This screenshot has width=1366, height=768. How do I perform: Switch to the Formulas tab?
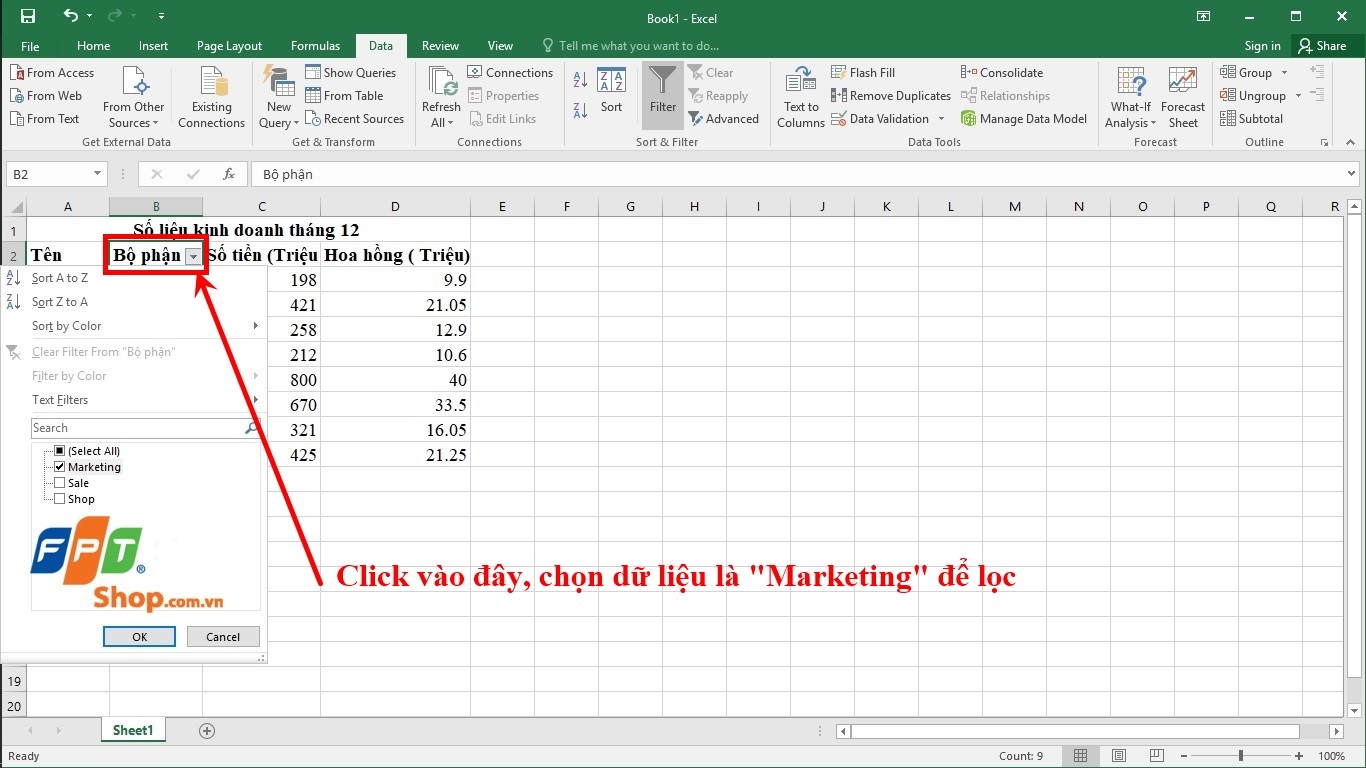315,46
